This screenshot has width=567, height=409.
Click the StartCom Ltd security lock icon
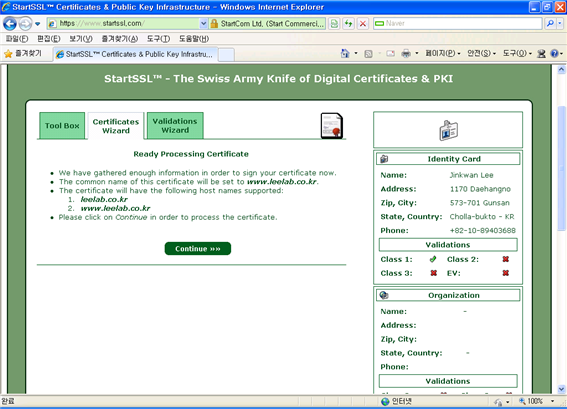(x=214, y=24)
